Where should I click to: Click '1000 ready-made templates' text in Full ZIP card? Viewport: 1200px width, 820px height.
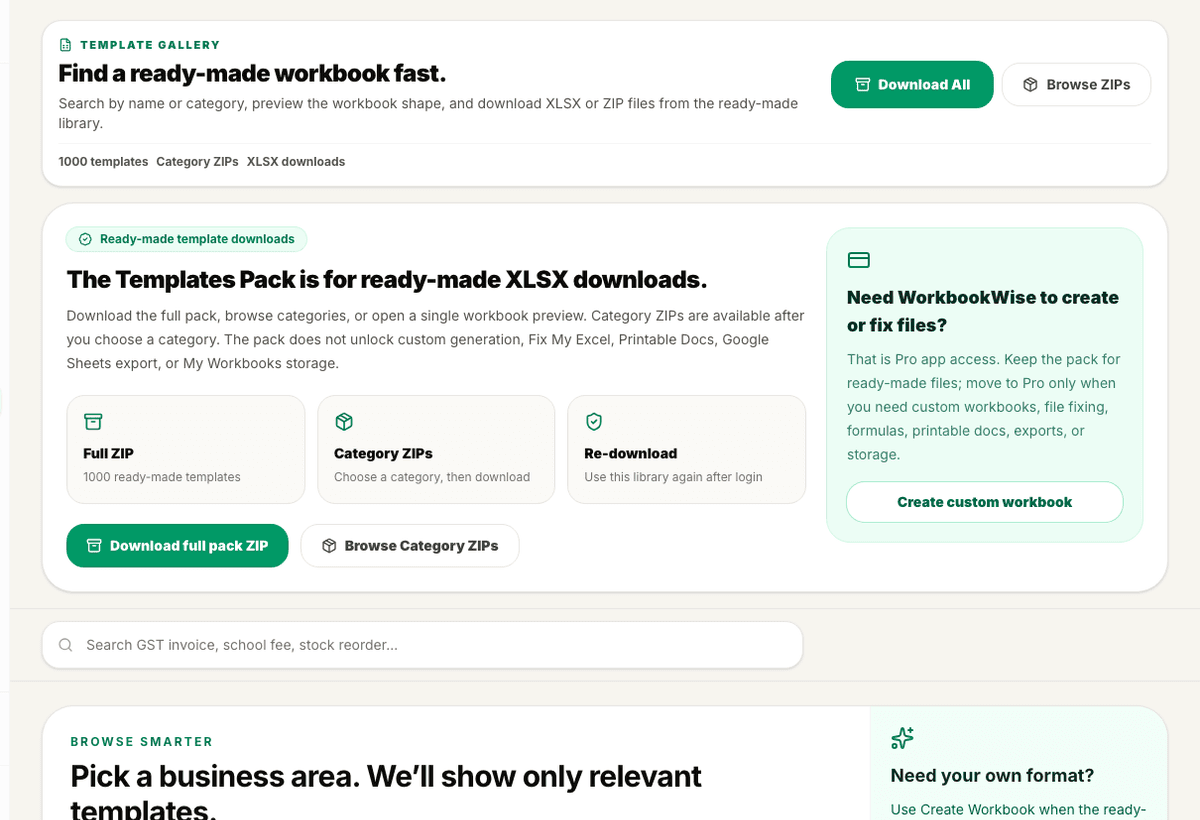[x=162, y=477]
